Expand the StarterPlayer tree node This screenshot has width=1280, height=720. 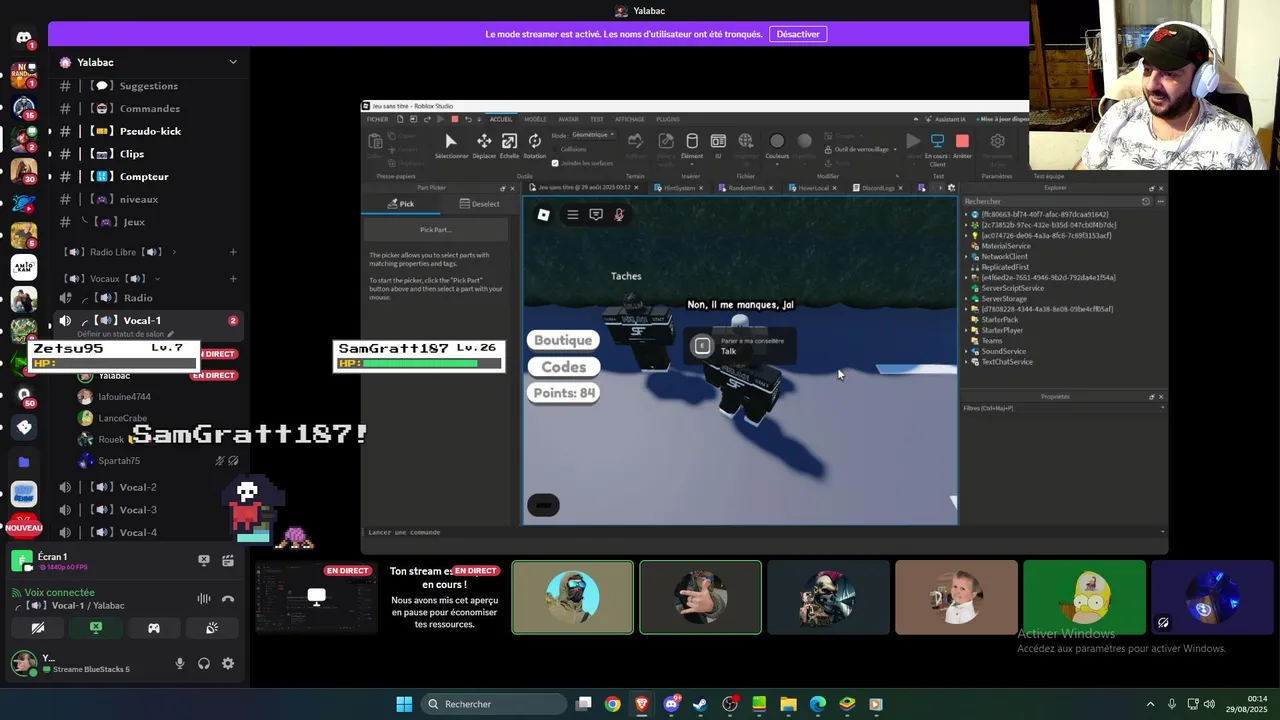coord(968,330)
